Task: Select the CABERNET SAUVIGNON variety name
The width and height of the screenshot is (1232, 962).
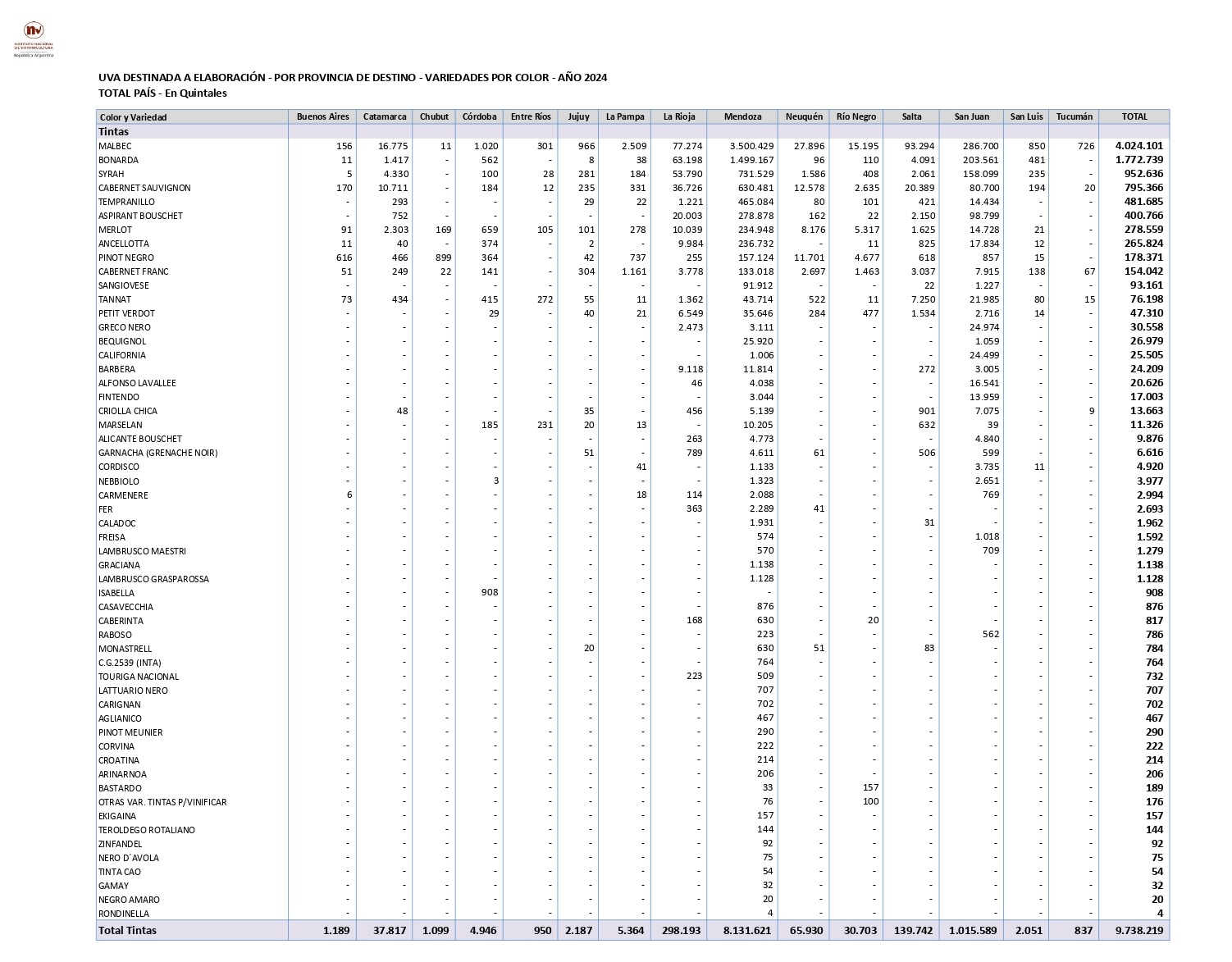Action: (144, 188)
